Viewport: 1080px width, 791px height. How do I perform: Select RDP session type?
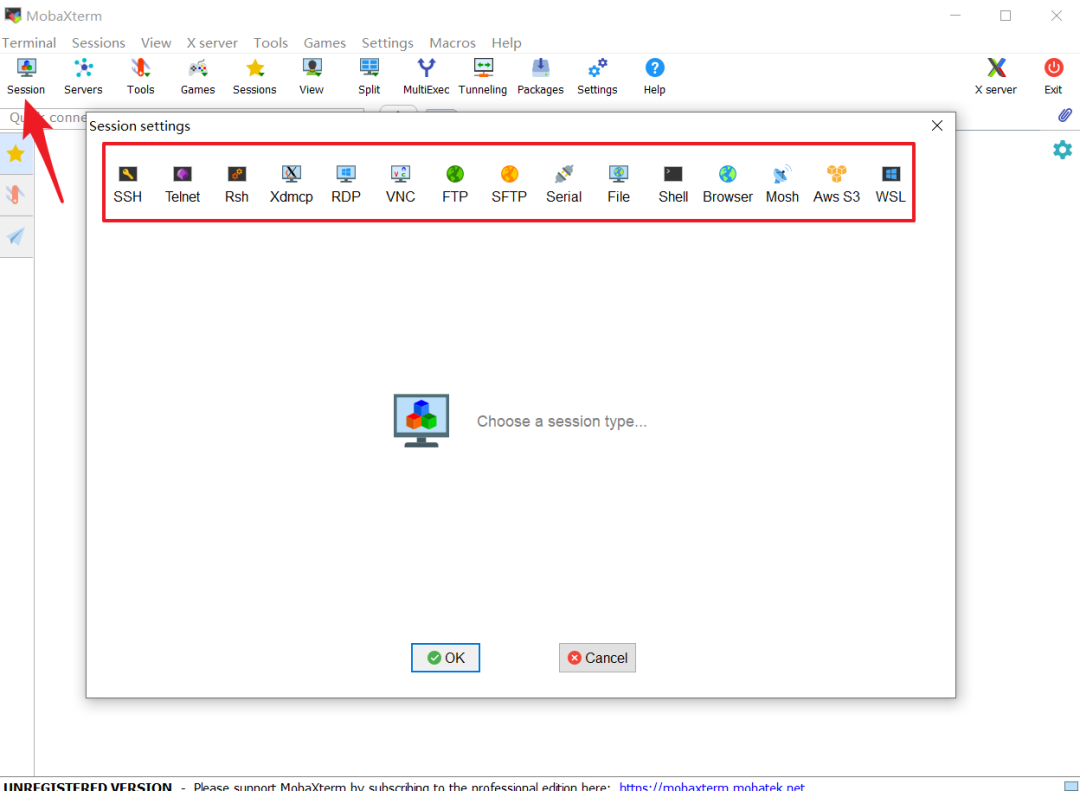click(x=346, y=184)
